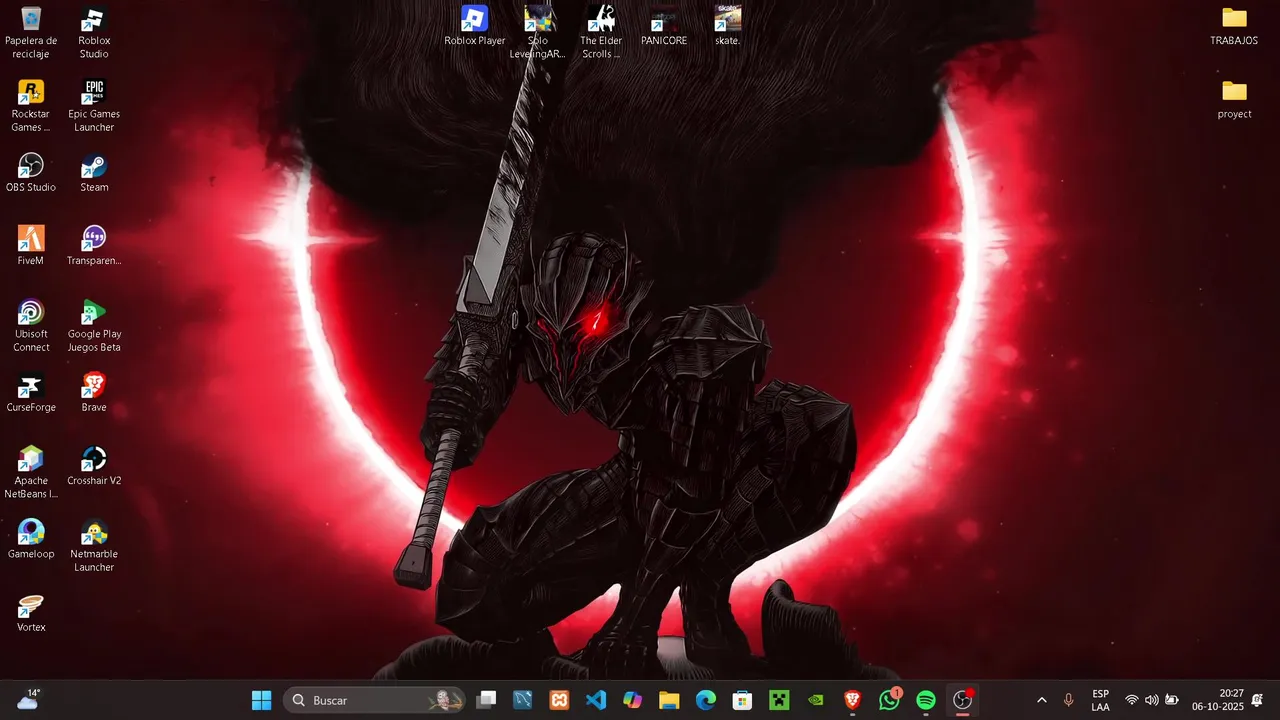Select the proyect folder
The width and height of the screenshot is (1280, 720).
[x=1234, y=99]
